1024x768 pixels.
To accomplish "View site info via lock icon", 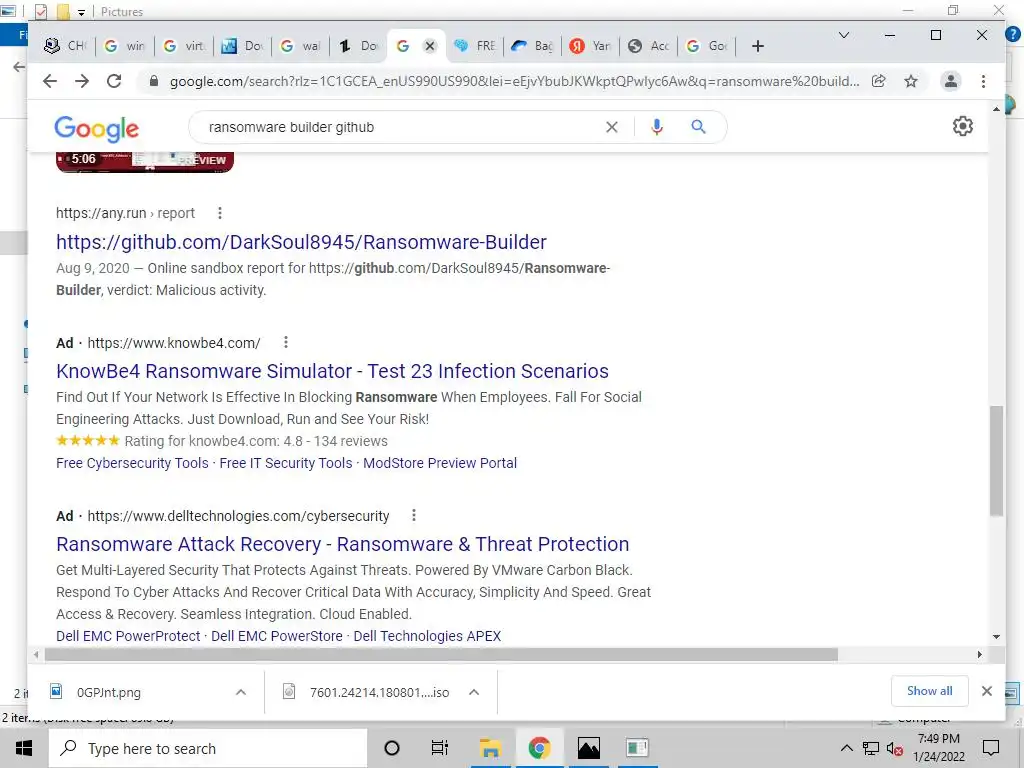I will [154, 81].
